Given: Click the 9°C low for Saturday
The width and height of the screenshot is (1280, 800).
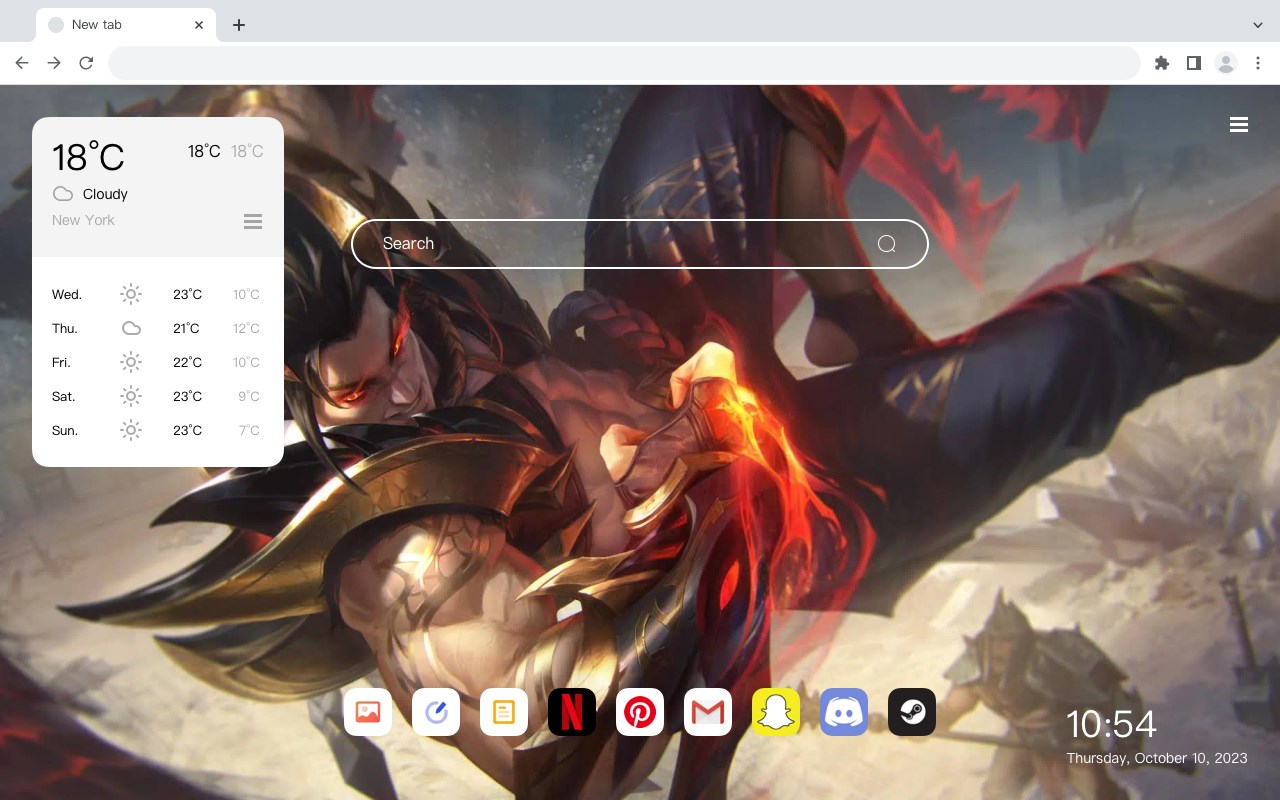Looking at the screenshot, I should click(249, 396).
